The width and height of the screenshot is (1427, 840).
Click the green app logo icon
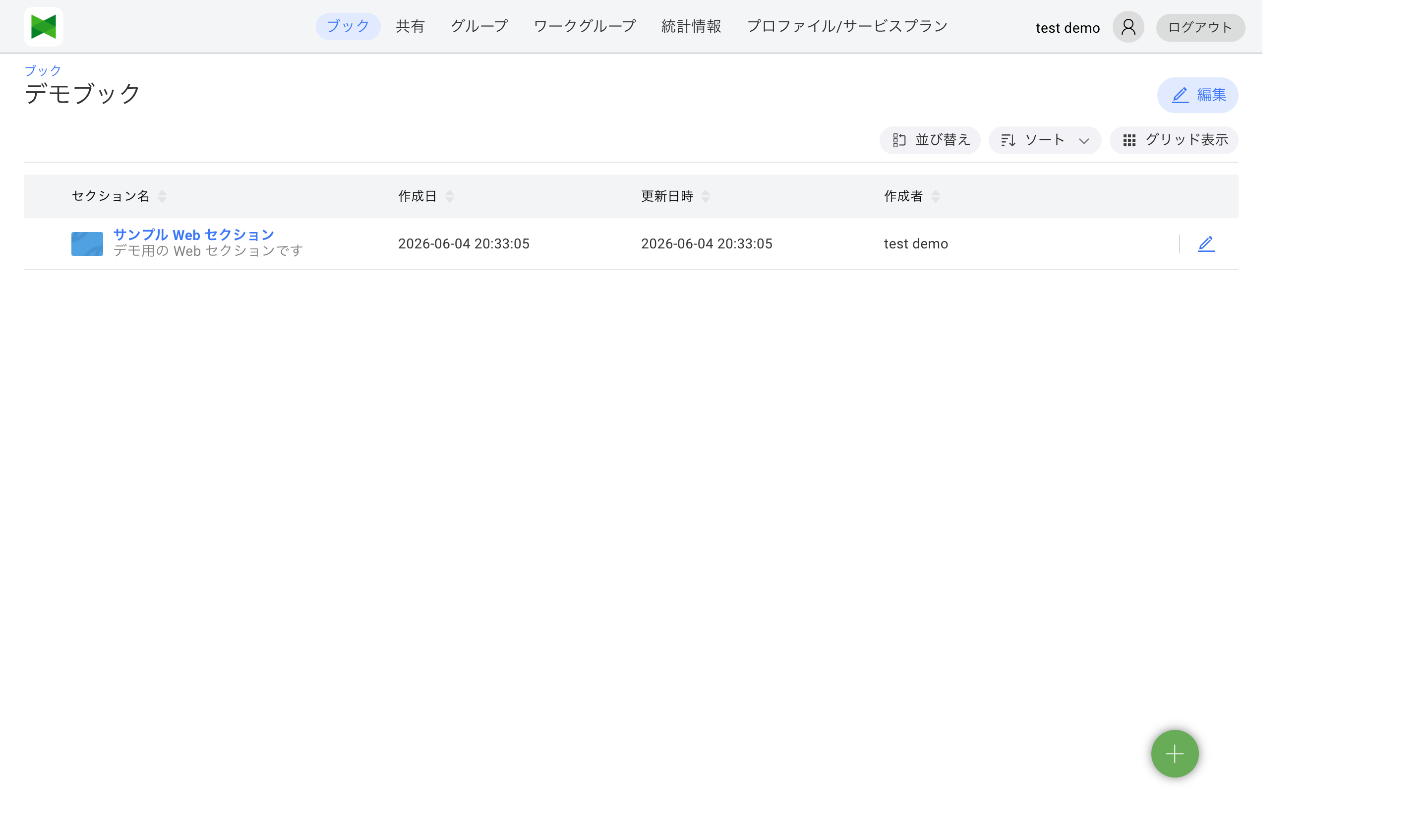tap(44, 27)
